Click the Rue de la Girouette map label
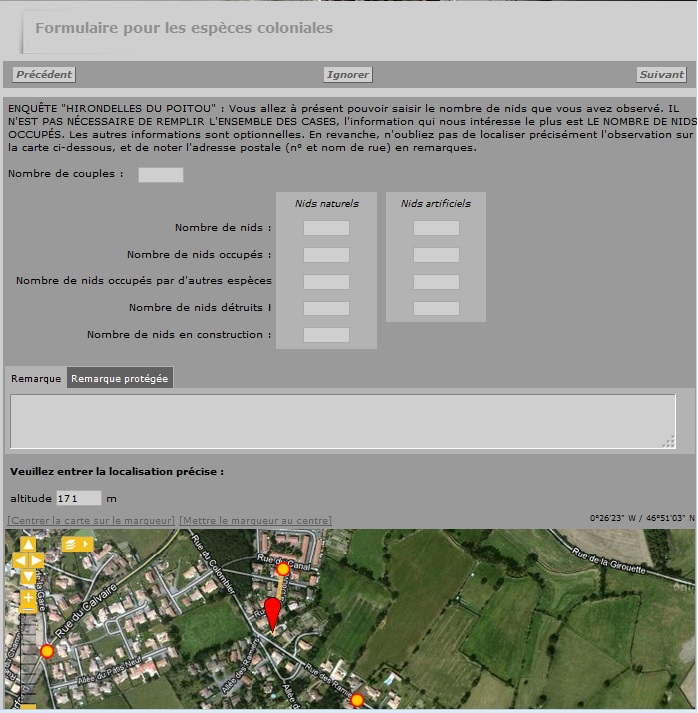The width and height of the screenshot is (698, 713). tap(608, 561)
